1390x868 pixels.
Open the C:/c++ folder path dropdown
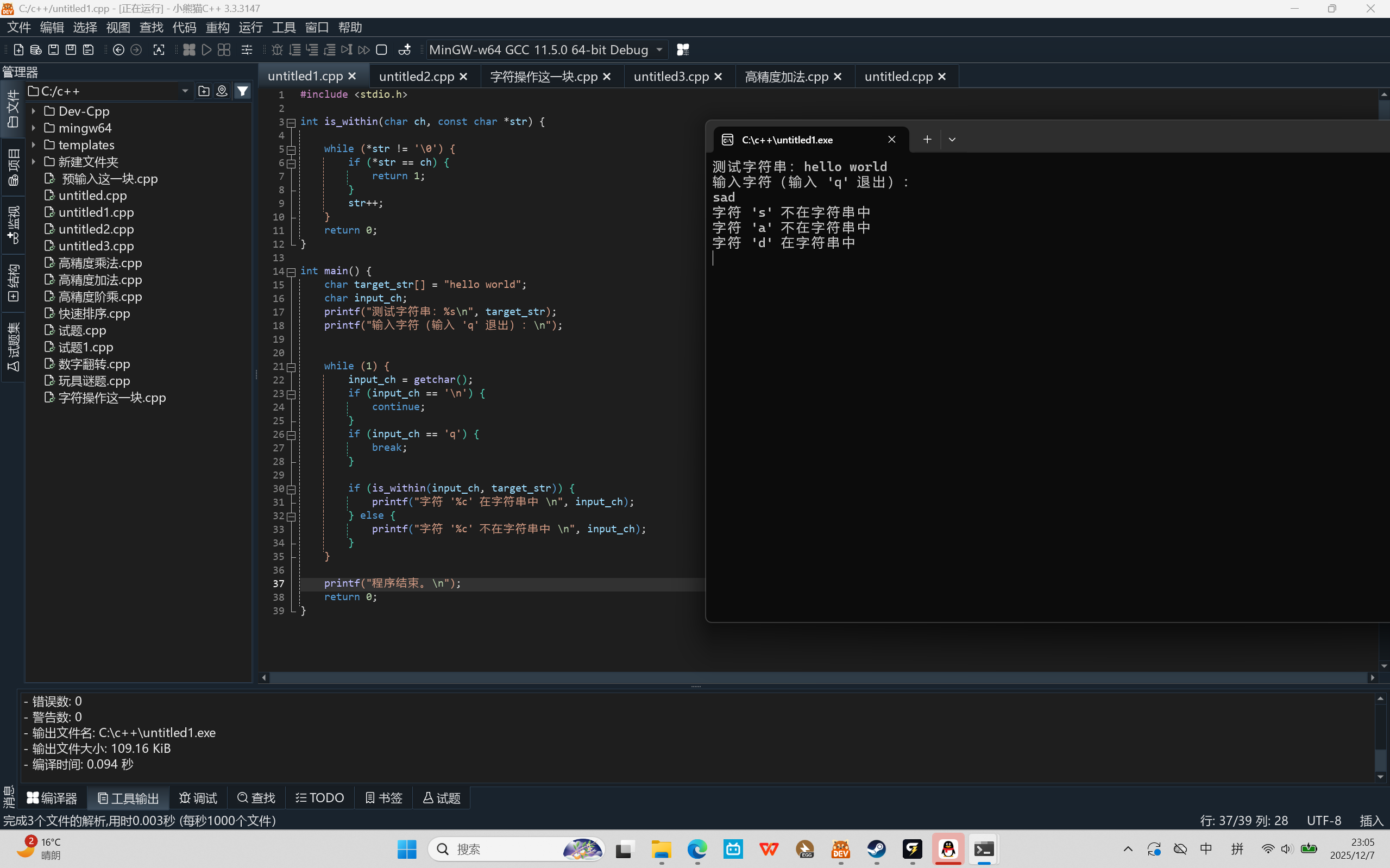(185, 91)
